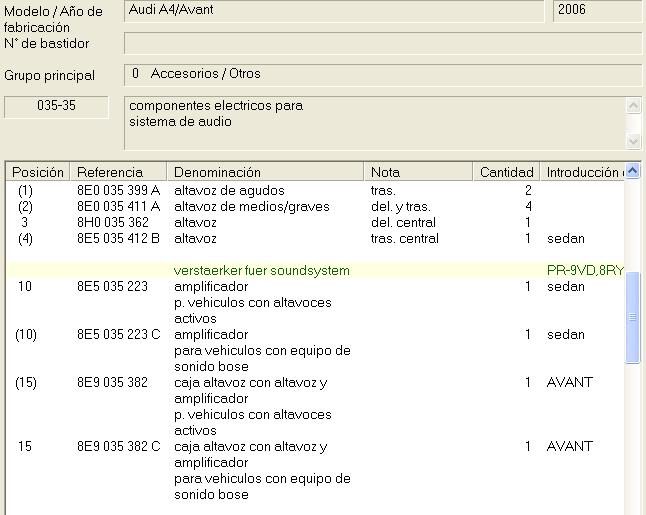Click the Audi A4/Avant model field
This screenshot has height=515, width=646.
(334, 11)
